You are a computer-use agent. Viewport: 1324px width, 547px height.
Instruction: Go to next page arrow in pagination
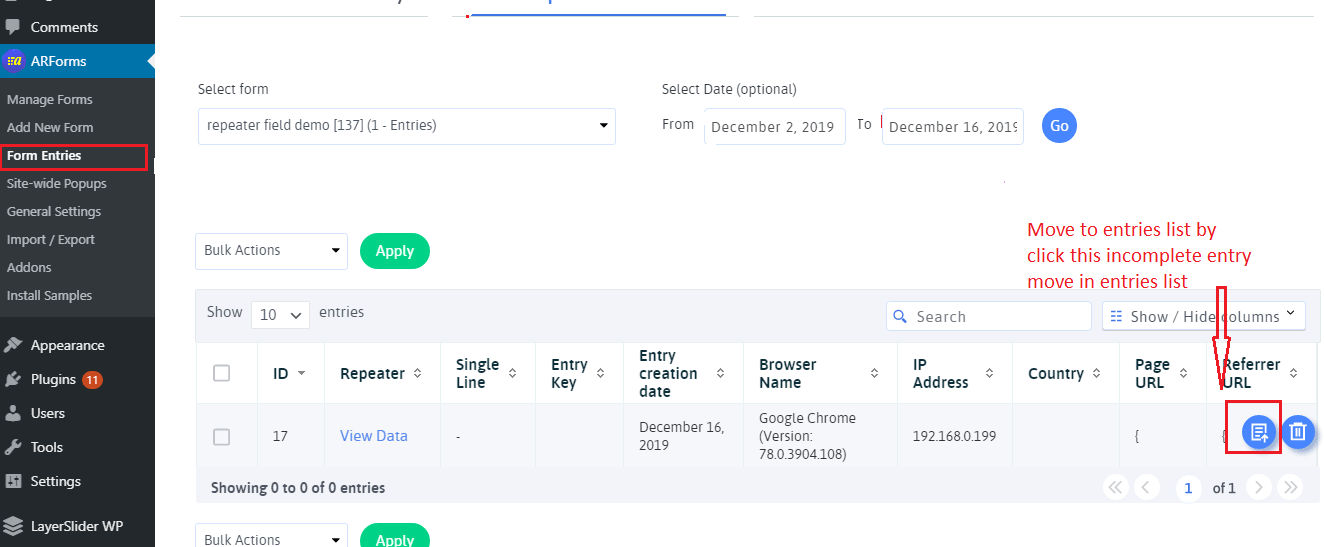(x=1260, y=488)
